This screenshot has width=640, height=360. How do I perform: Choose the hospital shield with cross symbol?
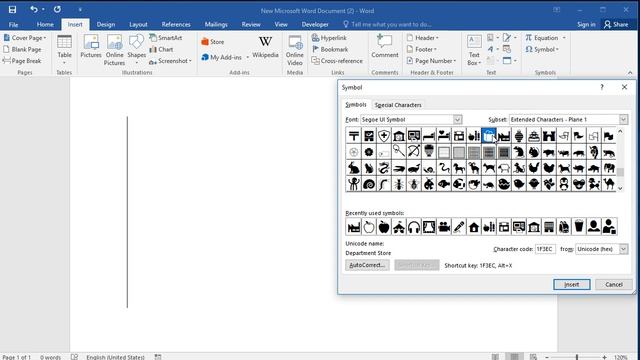pos(384,136)
